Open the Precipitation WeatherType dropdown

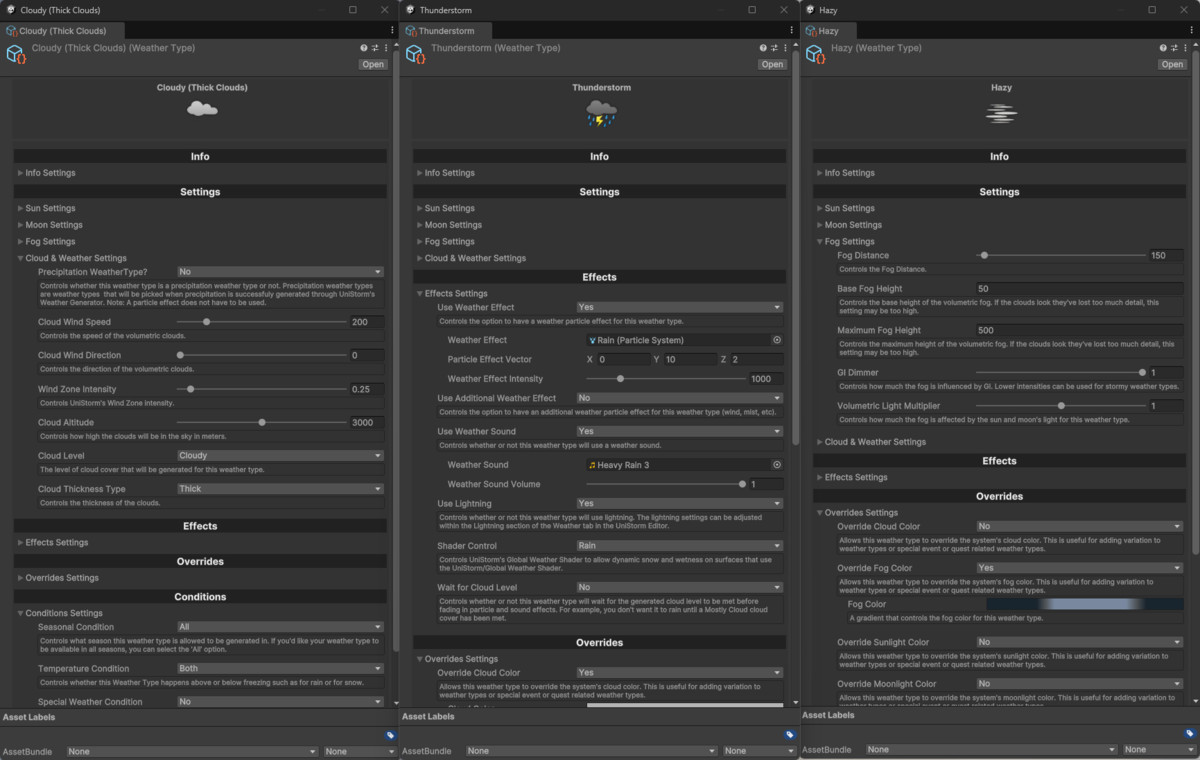click(280, 271)
